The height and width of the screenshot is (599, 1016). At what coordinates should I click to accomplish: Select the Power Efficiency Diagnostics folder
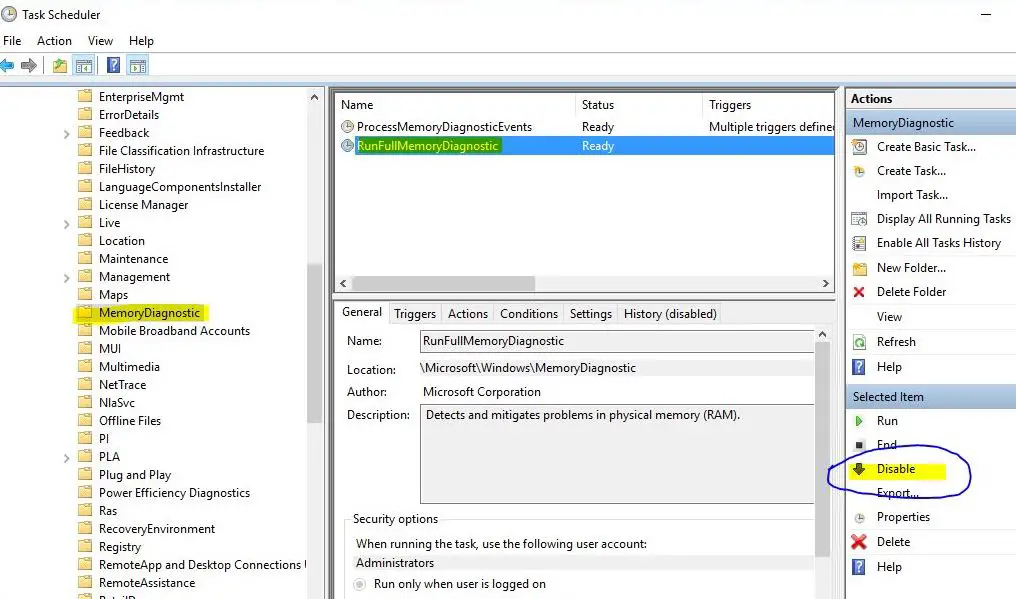(174, 493)
